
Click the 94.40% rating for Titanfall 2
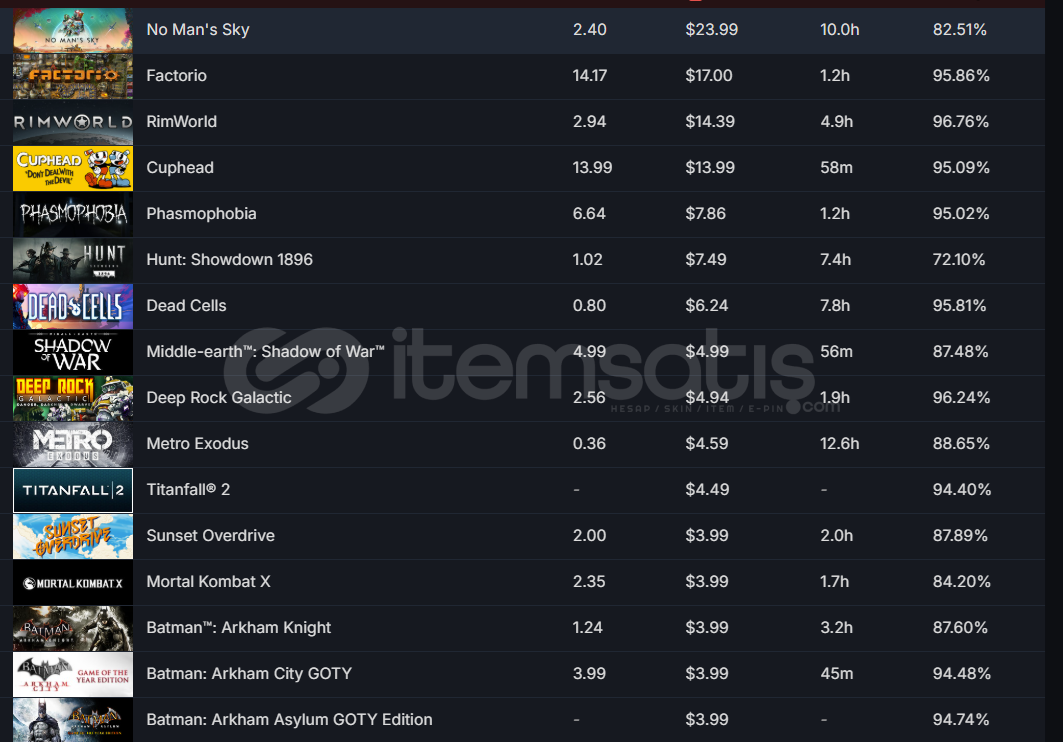click(962, 490)
